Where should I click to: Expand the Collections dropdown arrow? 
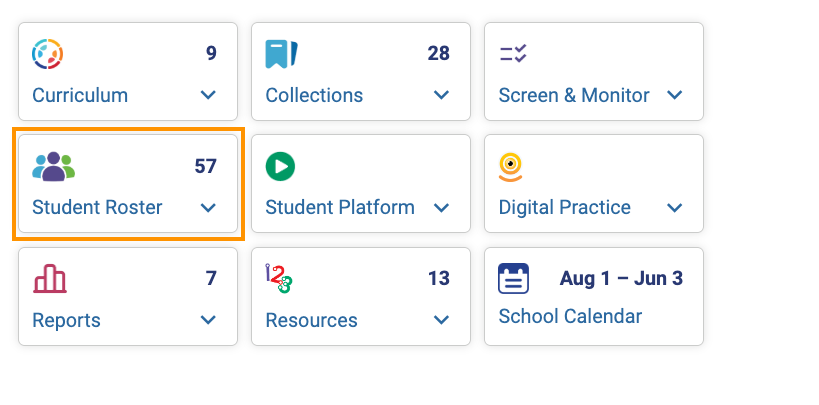click(x=441, y=95)
